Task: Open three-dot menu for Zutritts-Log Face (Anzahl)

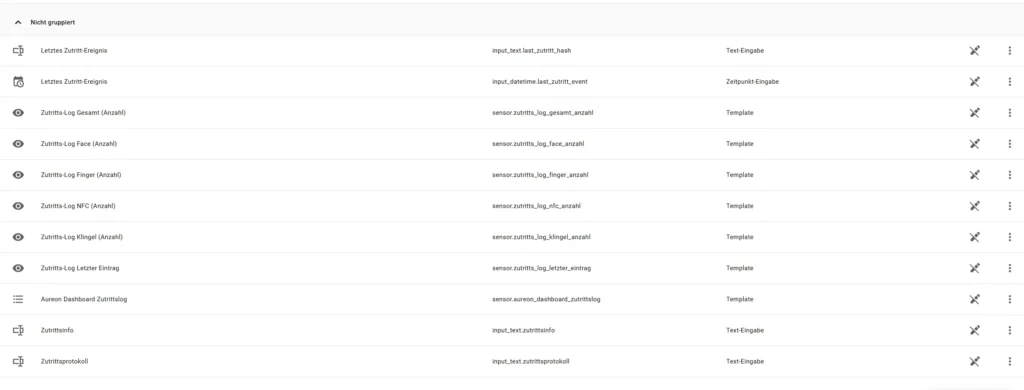Action: click(1010, 144)
